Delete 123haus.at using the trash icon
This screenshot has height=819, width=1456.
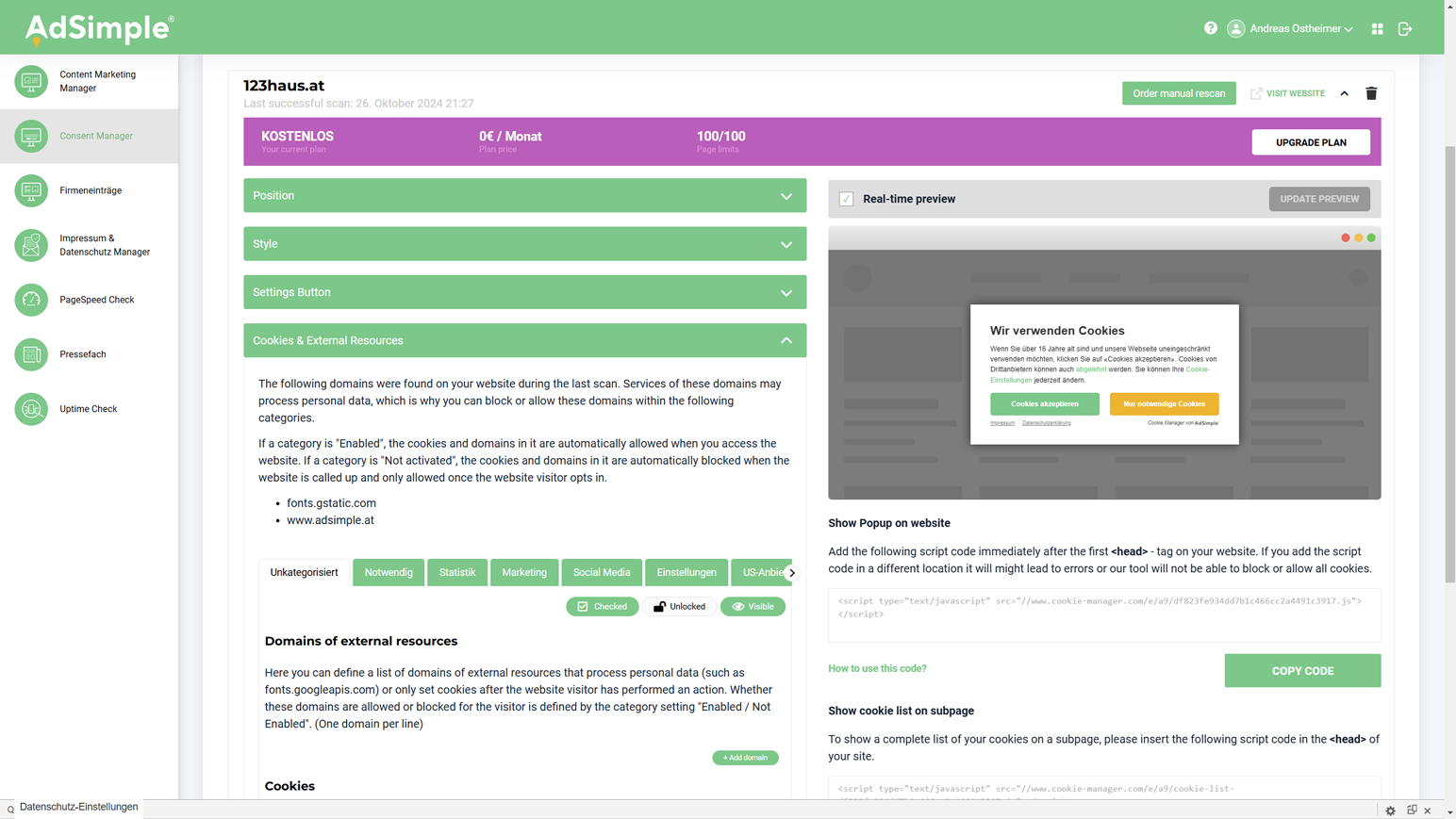1371,93
